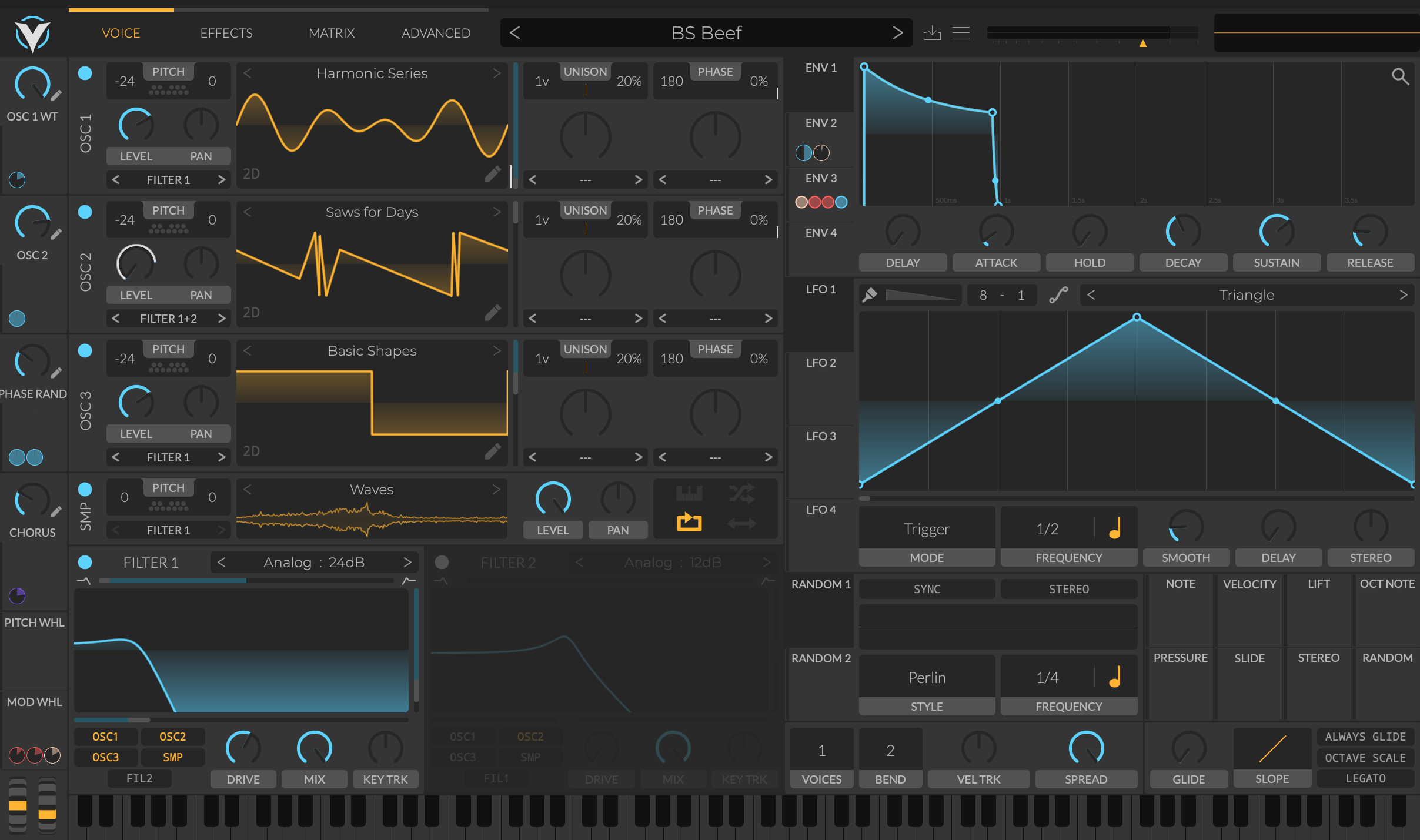Viewport: 1420px width, 840px height.
Task: Open the hamburger menu next to save icon
Action: (x=961, y=32)
